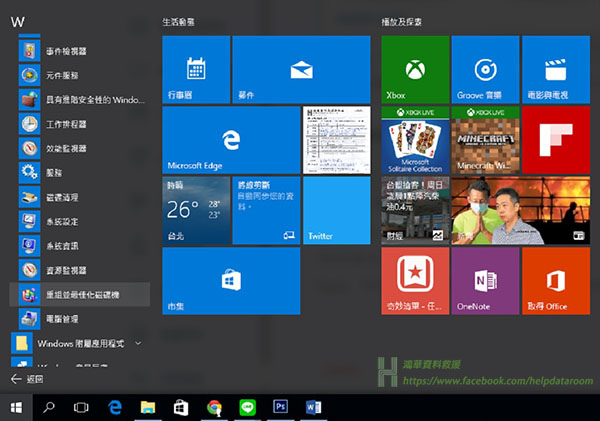Image resolution: width=600 pixels, height=421 pixels.
Task: Open Photoshop from the taskbar
Action: coord(281,407)
